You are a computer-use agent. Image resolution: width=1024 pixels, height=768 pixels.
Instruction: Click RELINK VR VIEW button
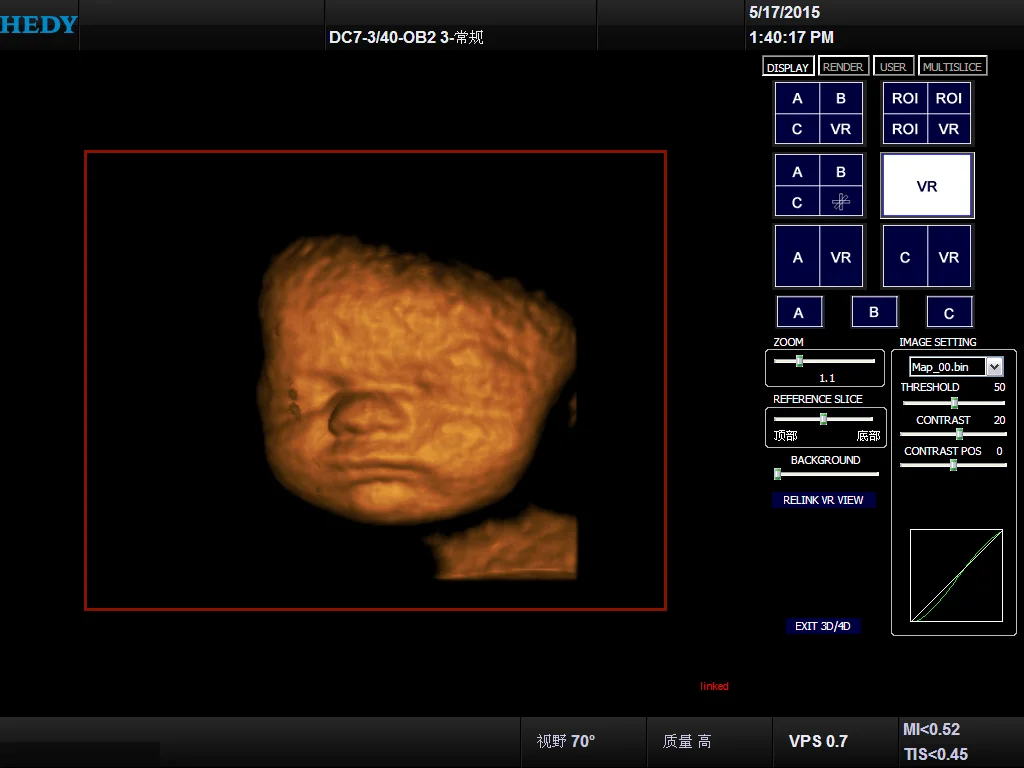click(823, 500)
